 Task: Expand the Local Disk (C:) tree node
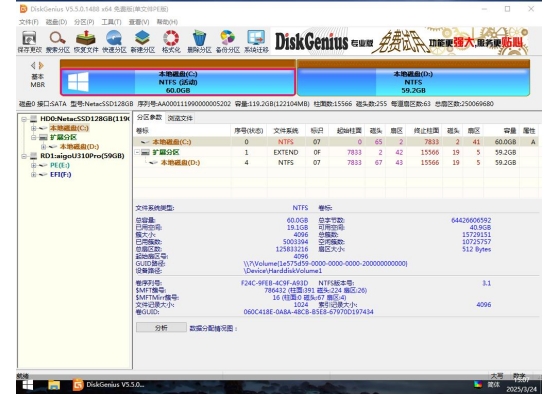(x=33, y=128)
